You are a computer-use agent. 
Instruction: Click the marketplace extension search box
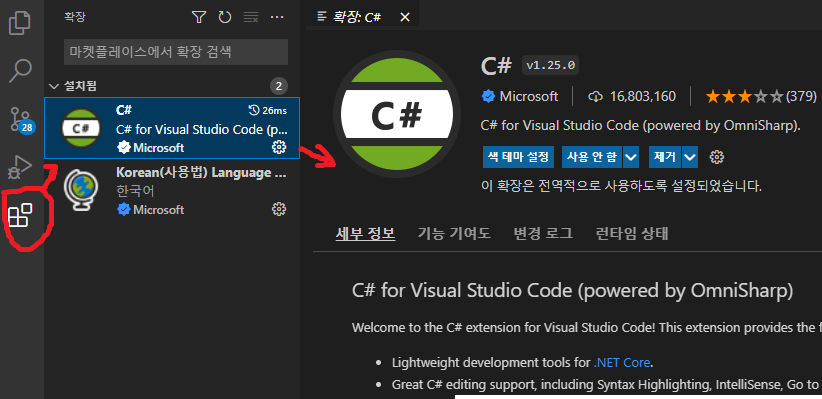[x=176, y=52]
